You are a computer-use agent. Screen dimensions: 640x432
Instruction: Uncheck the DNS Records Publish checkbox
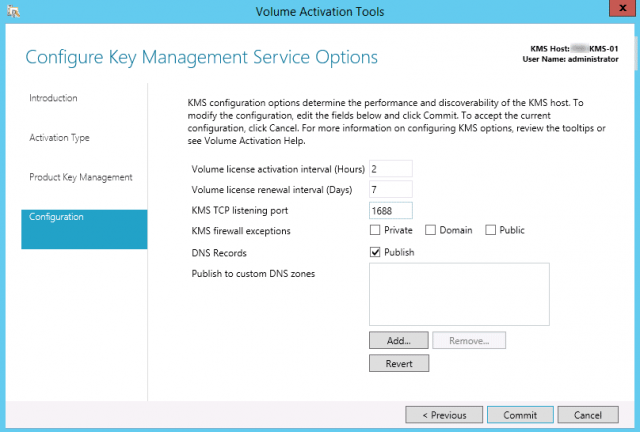click(375, 252)
